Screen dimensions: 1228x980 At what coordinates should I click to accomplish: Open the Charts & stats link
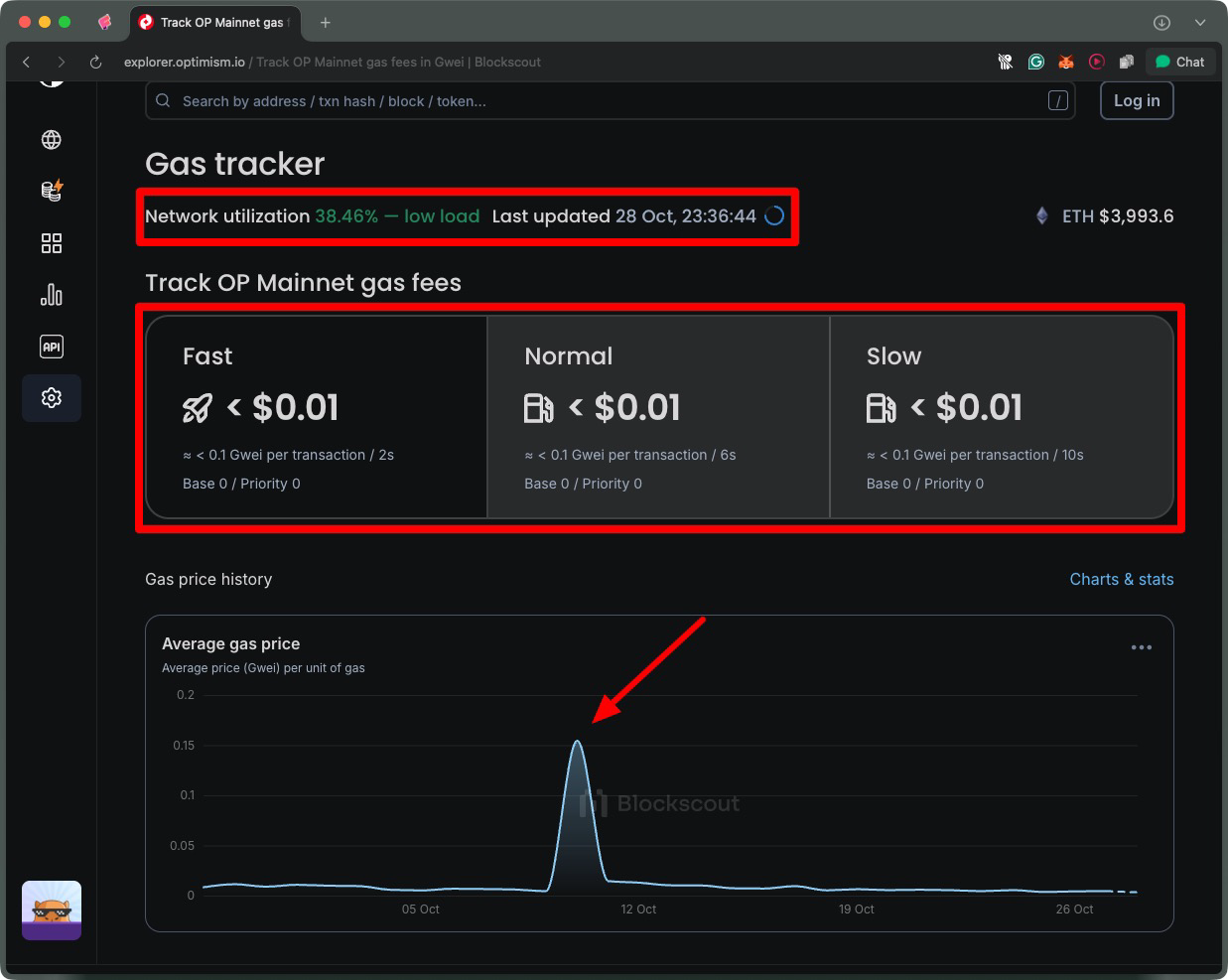[x=1121, y=579]
